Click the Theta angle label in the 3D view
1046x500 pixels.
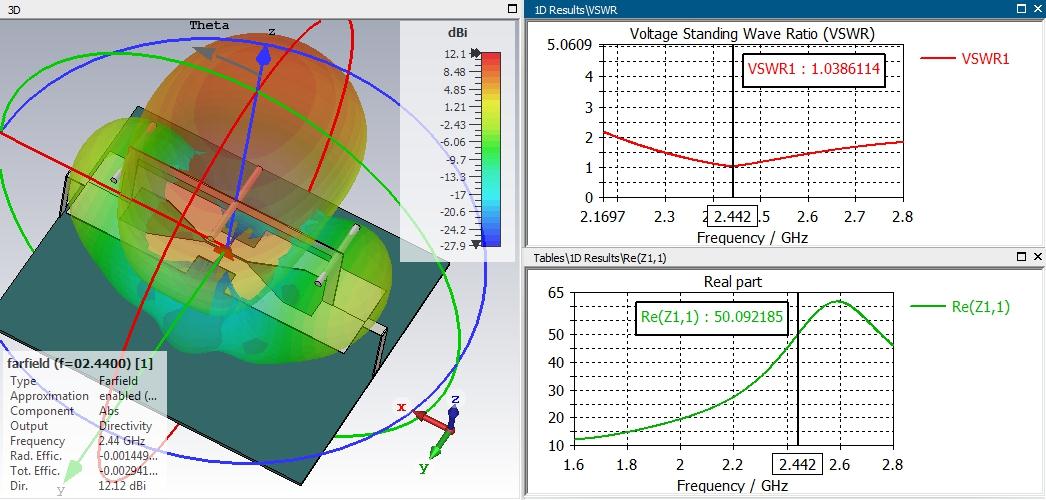209,25
